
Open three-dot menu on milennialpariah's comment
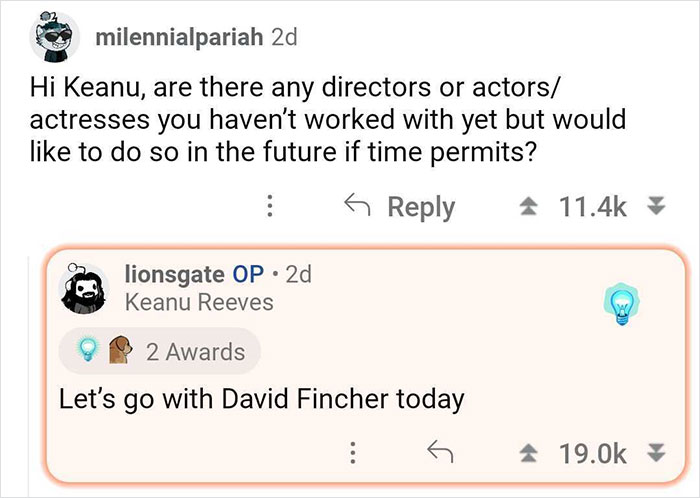tap(268, 207)
